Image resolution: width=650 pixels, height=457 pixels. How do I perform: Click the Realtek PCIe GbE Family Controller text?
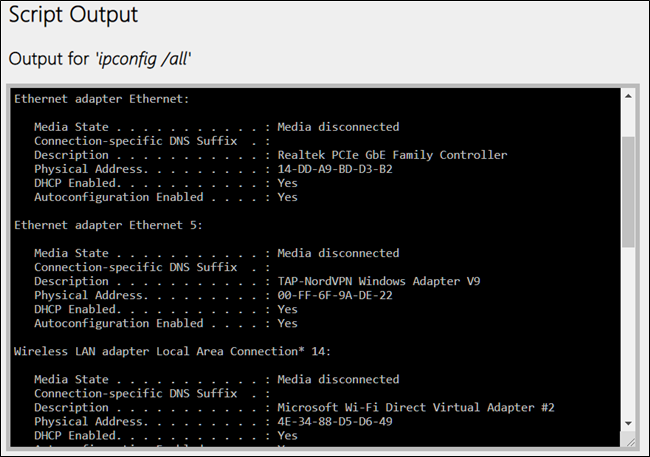392,155
